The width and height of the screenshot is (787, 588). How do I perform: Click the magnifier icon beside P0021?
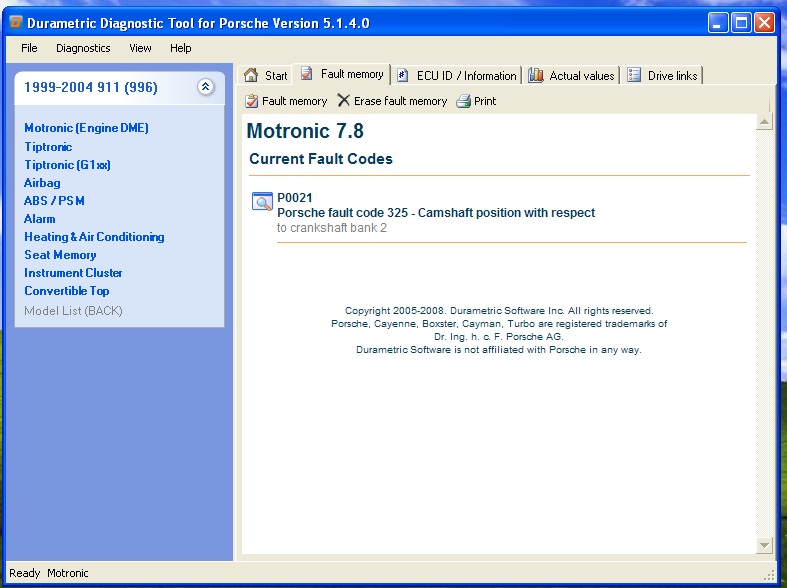[x=262, y=201]
